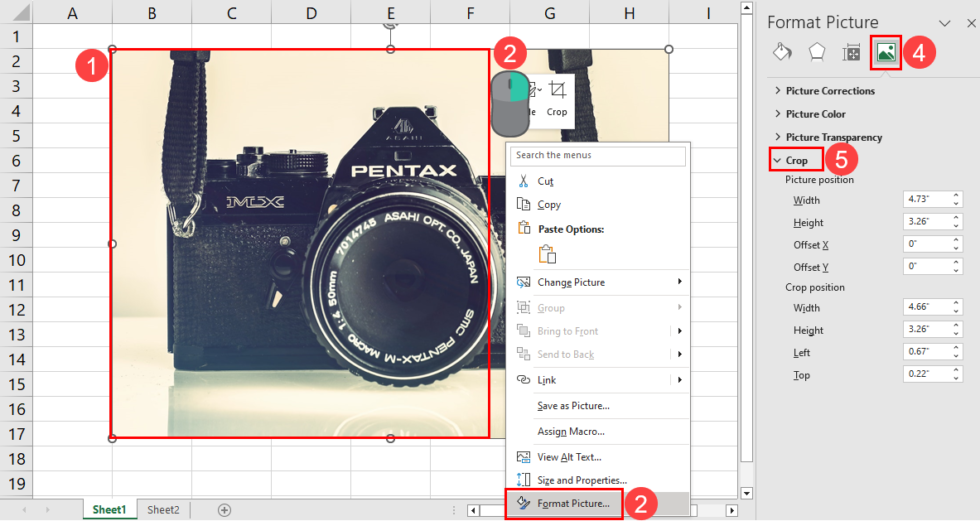Click the Offset Y value field

[x=927, y=267]
